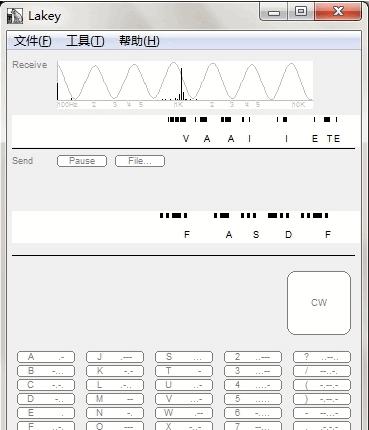The image size is (369, 430).
Task: Click the File... button to send a file
Action: click(140, 161)
